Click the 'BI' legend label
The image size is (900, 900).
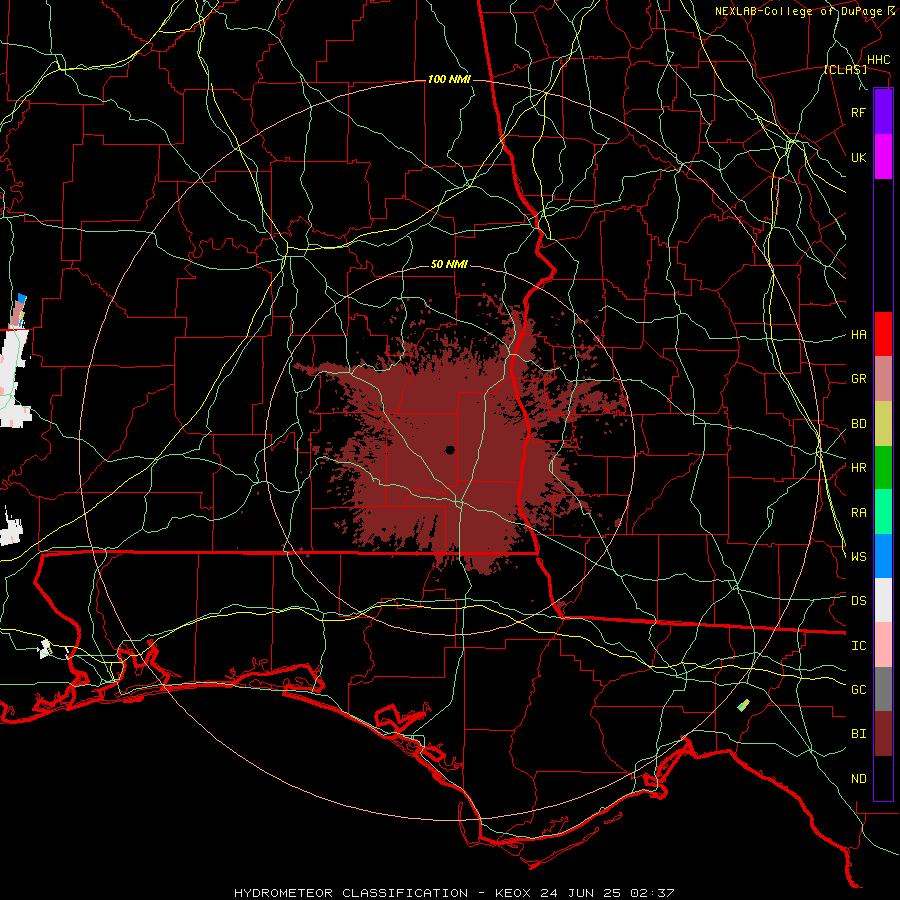[858, 734]
